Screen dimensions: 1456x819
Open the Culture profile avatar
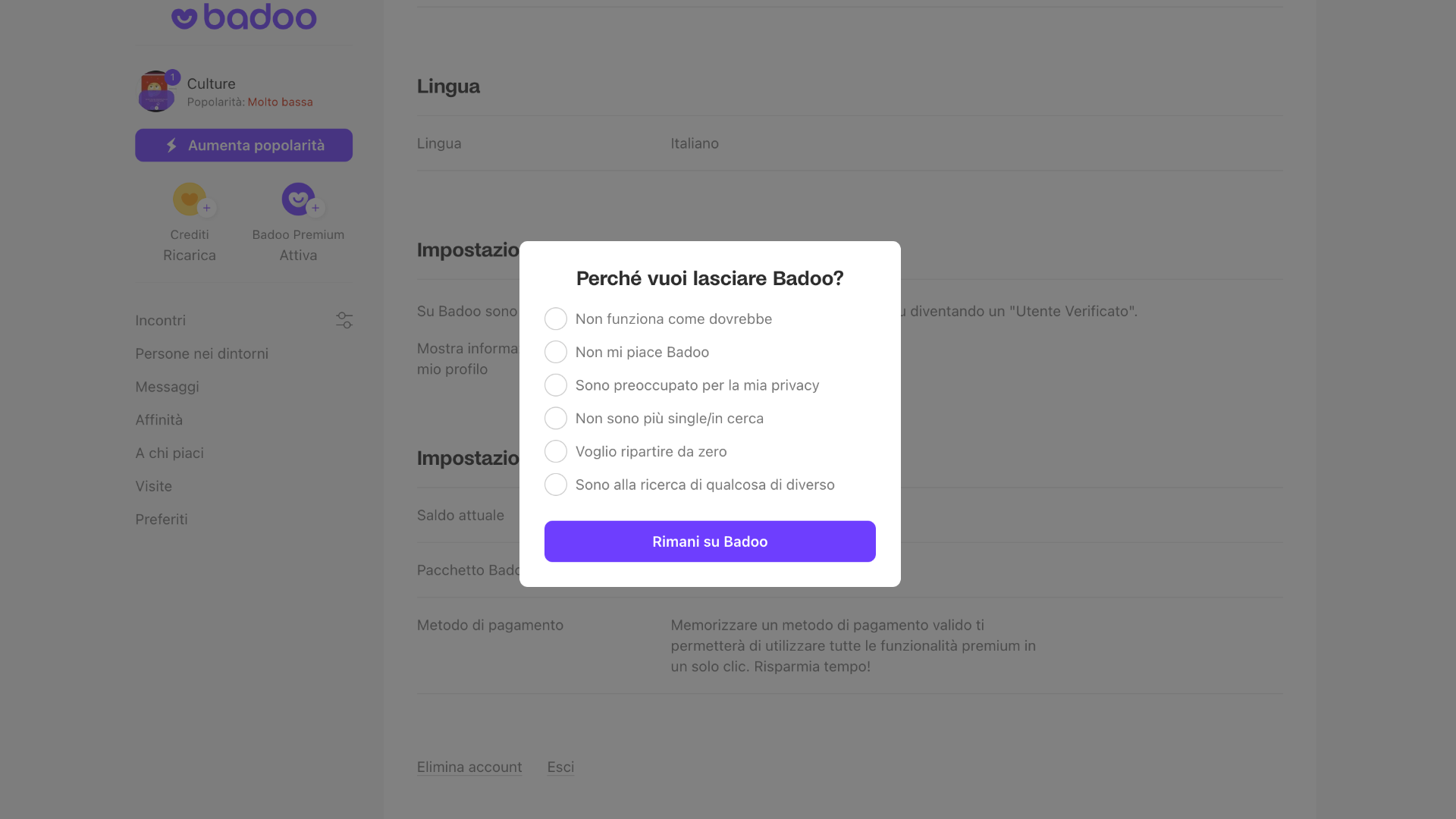(x=156, y=91)
